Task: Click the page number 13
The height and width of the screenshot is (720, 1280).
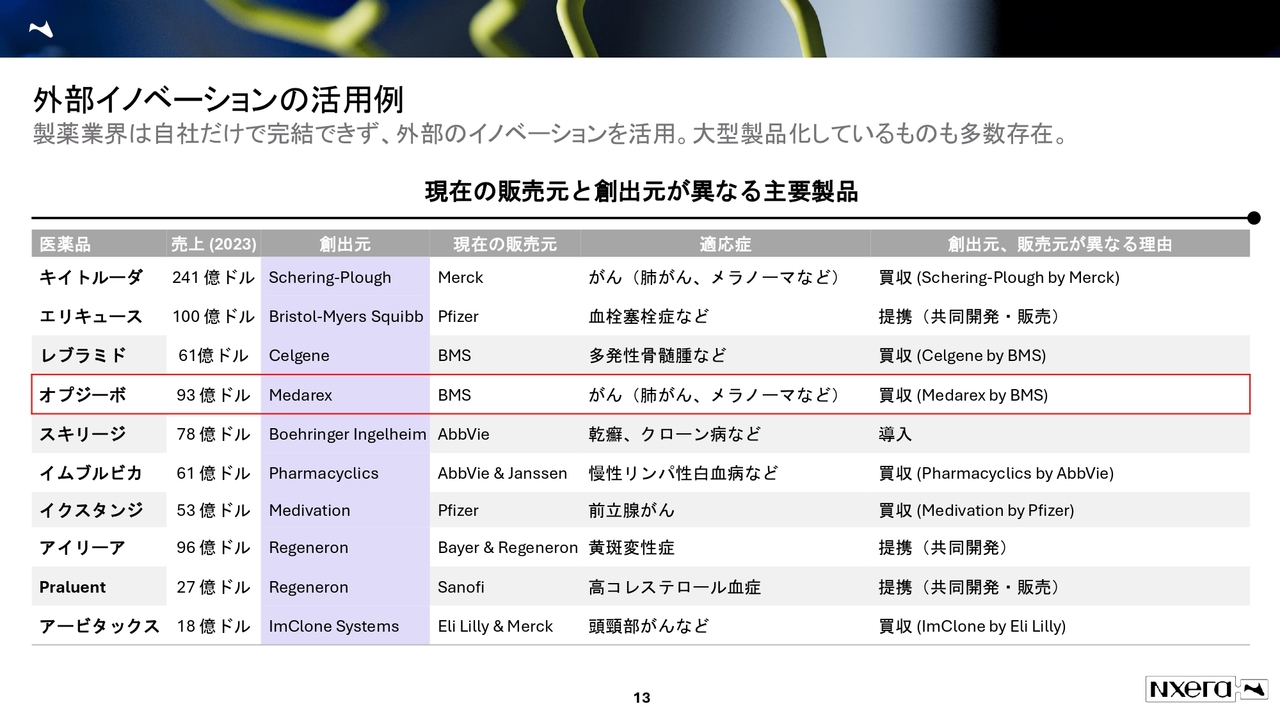Action: click(642, 697)
